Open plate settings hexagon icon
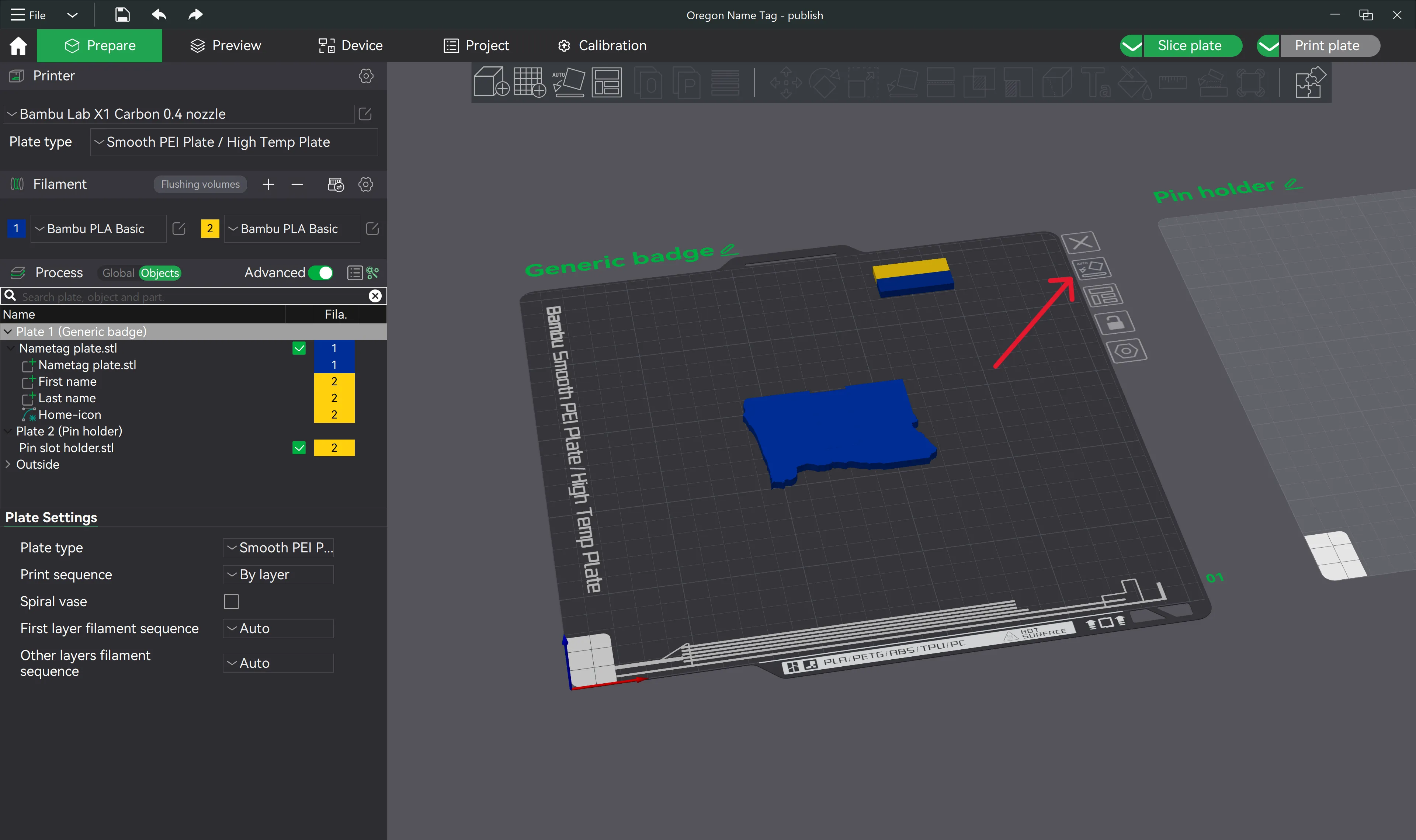 pyautogui.click(x=1126, y=351)
